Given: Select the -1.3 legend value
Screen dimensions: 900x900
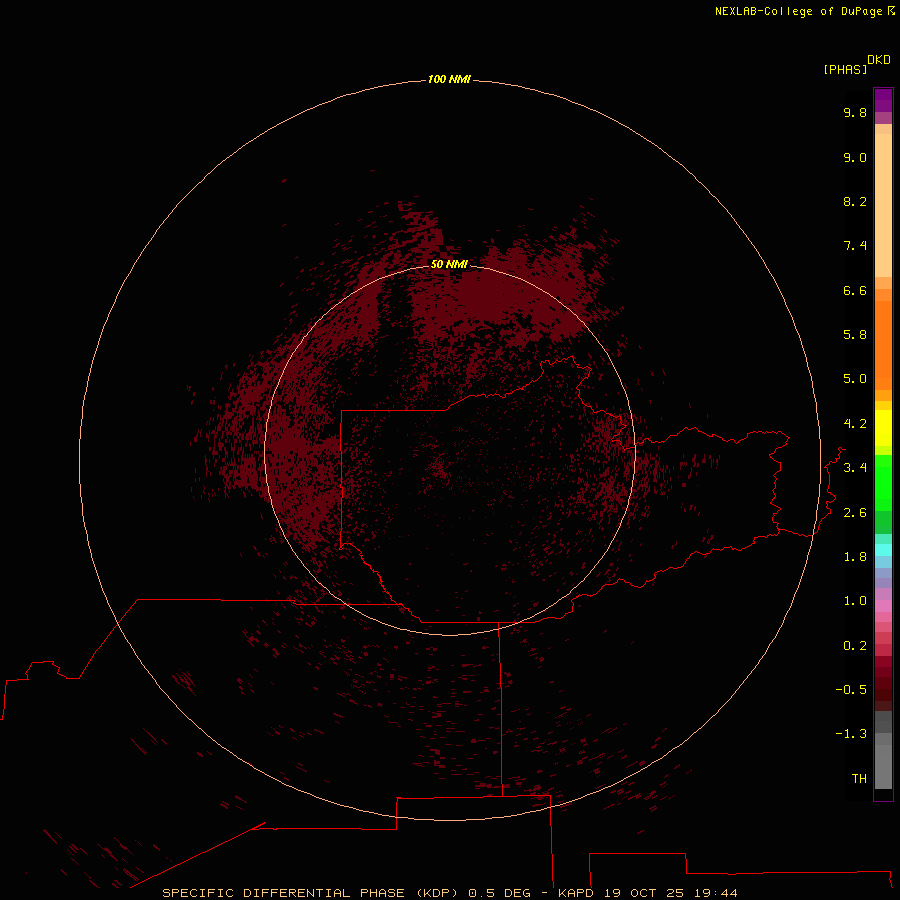Looking at the screenshot, I should pos(851,734).
